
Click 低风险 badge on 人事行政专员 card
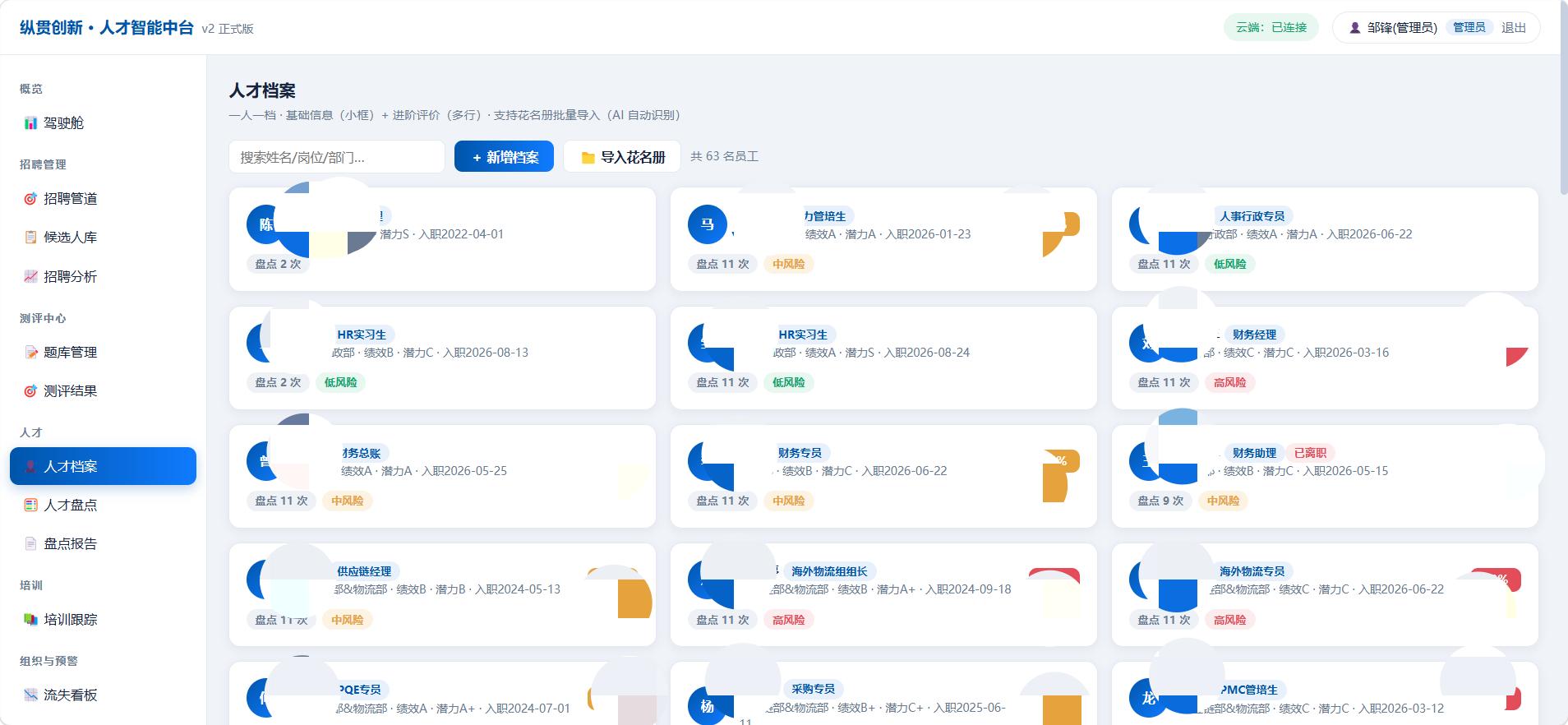pos(1229,264)
